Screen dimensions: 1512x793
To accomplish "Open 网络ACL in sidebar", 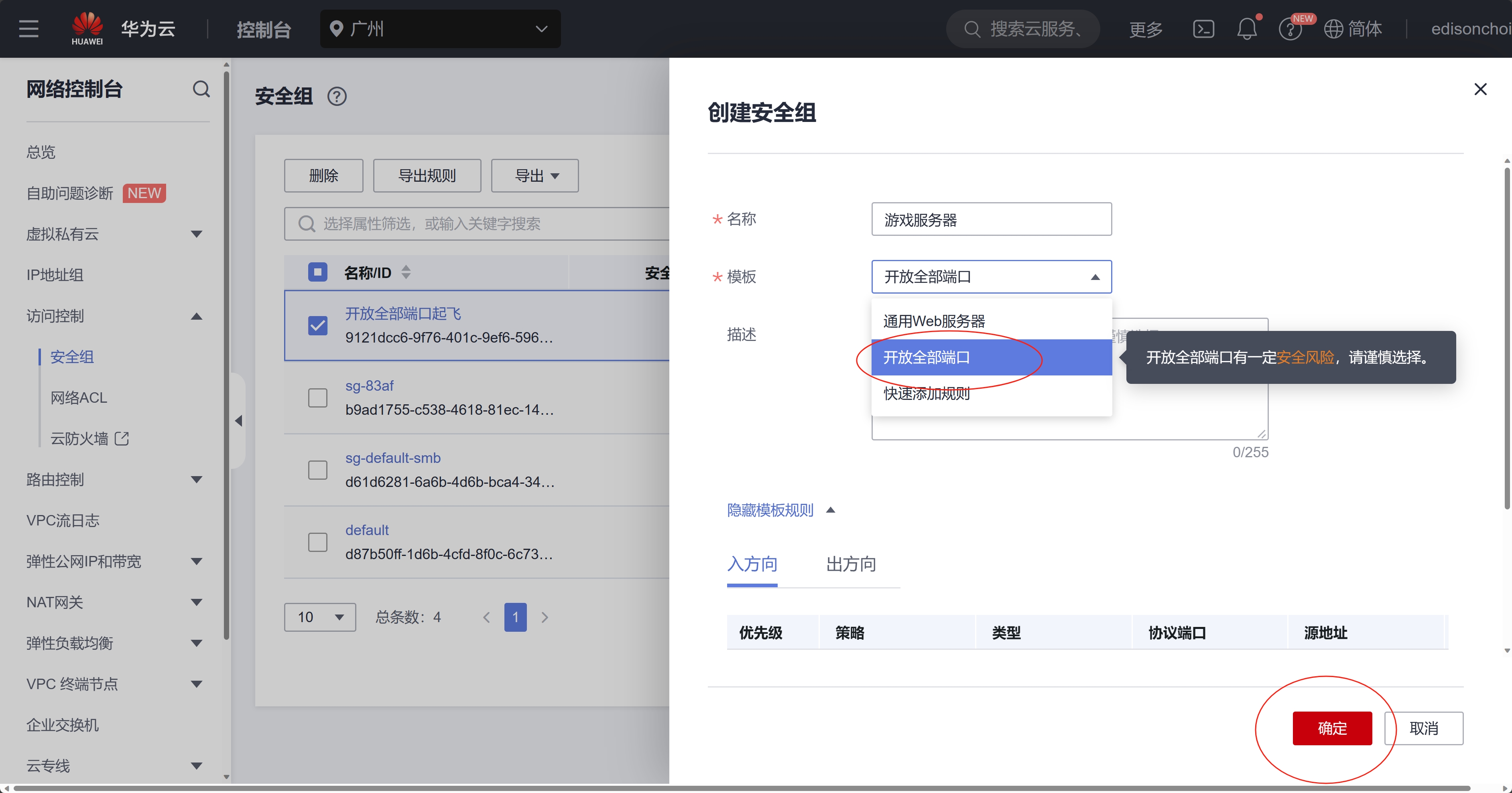I will pos(79,398).
